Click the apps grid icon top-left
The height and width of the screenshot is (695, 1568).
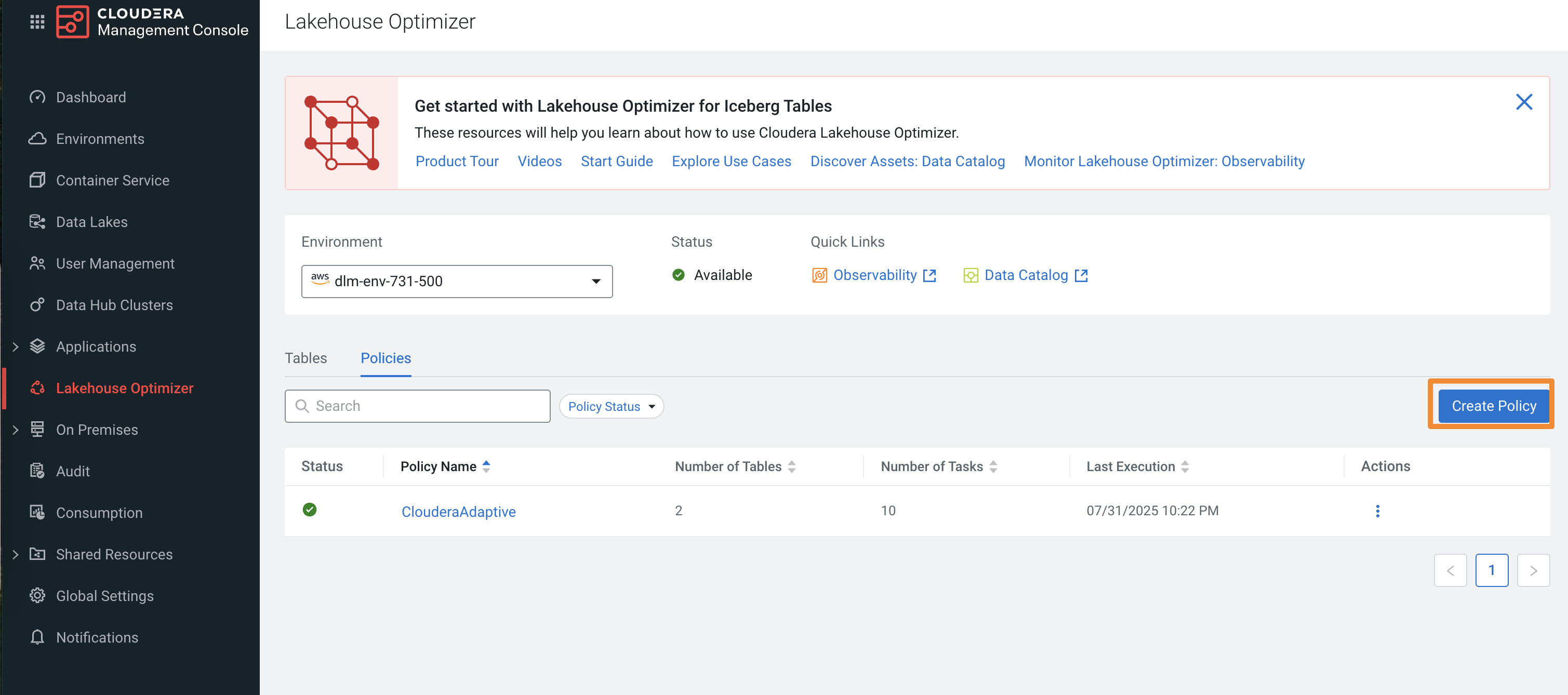pyautogui.click(x=37, y=22)
